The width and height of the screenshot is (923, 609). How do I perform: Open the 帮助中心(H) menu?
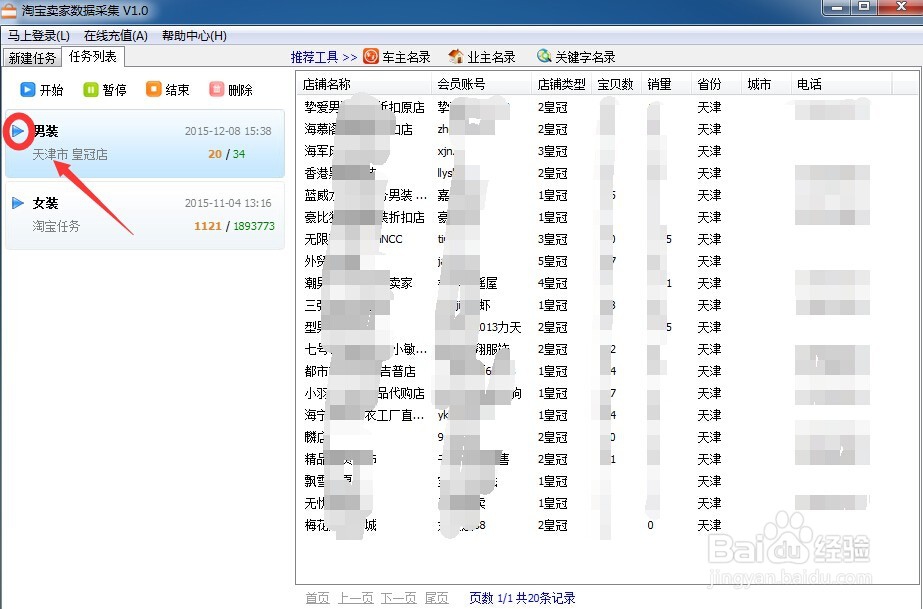coord(194,35)
